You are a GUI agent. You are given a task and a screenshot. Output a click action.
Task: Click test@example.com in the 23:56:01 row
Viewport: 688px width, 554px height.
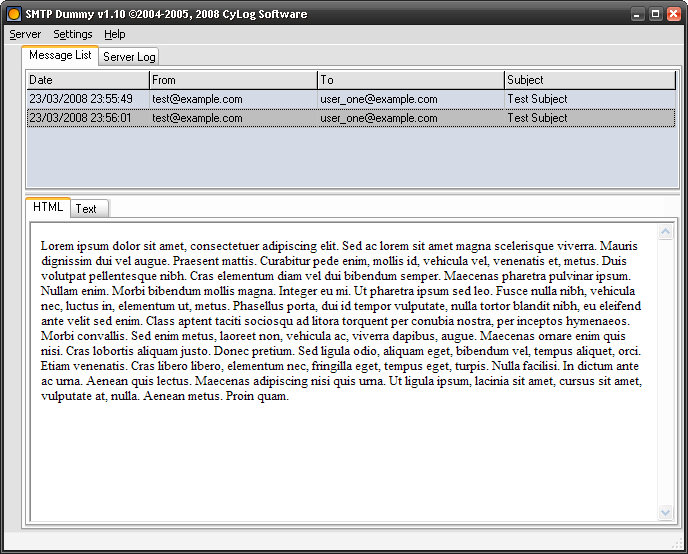pyautogui.click(x=197, y=118)
